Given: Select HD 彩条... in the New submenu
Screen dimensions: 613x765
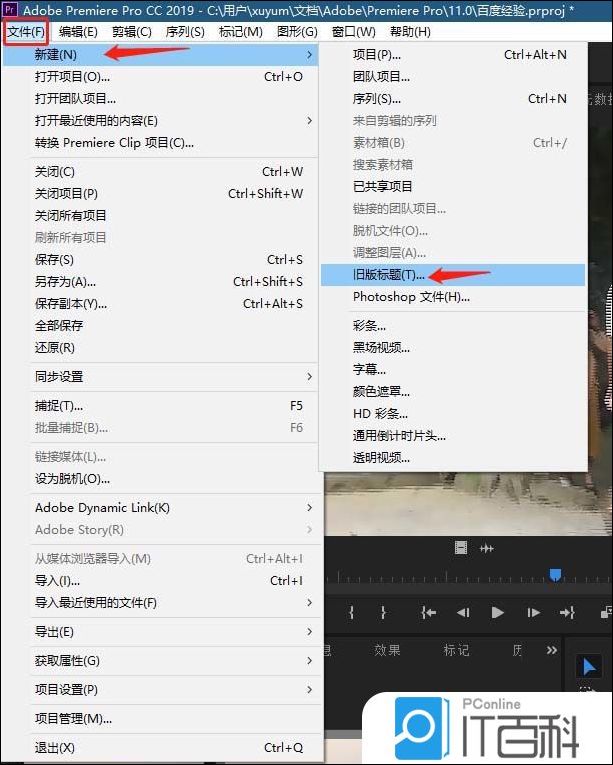Looking at the screenshot, I should pyautogui.click(x=453, y=414).
